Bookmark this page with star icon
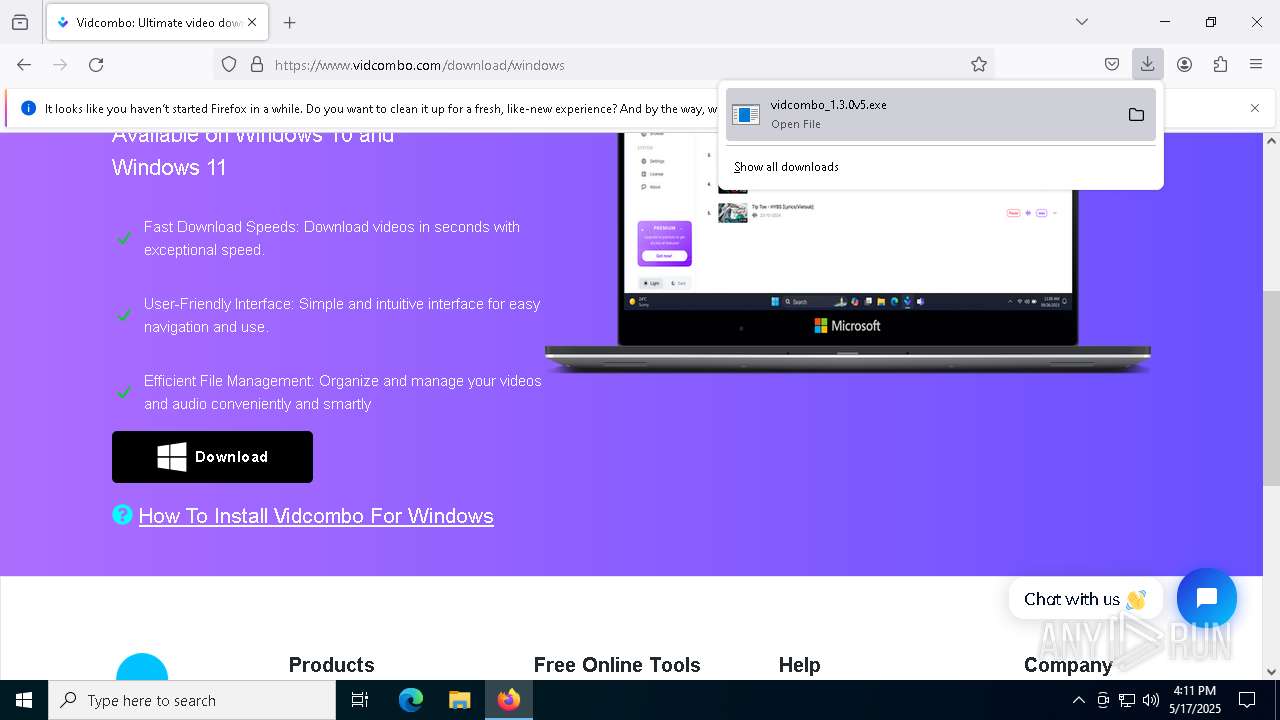Viewport: 1280px width, 720px height. point(979,64)
